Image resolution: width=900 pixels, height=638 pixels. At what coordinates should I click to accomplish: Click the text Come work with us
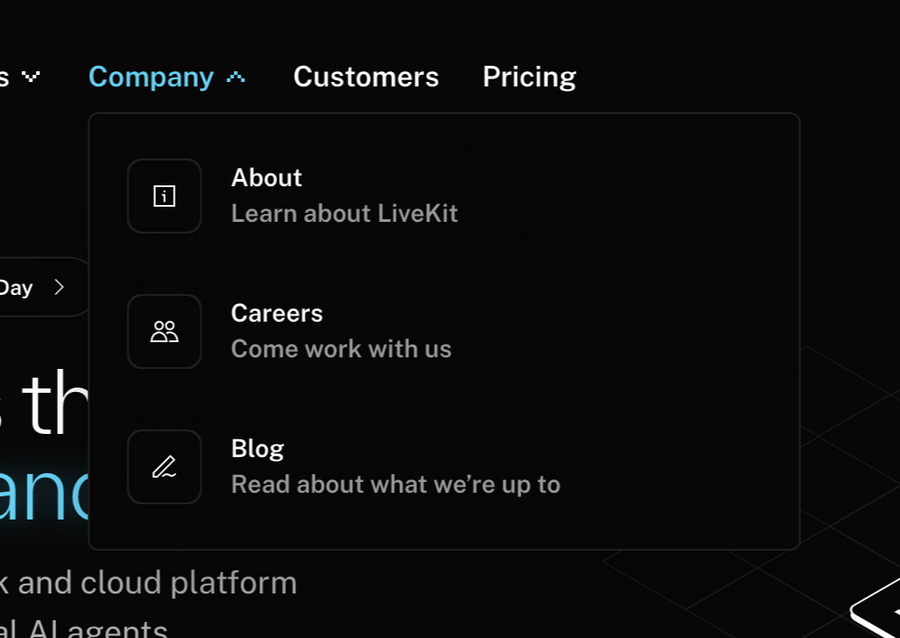pyautogui.click(x=341, y=349)
